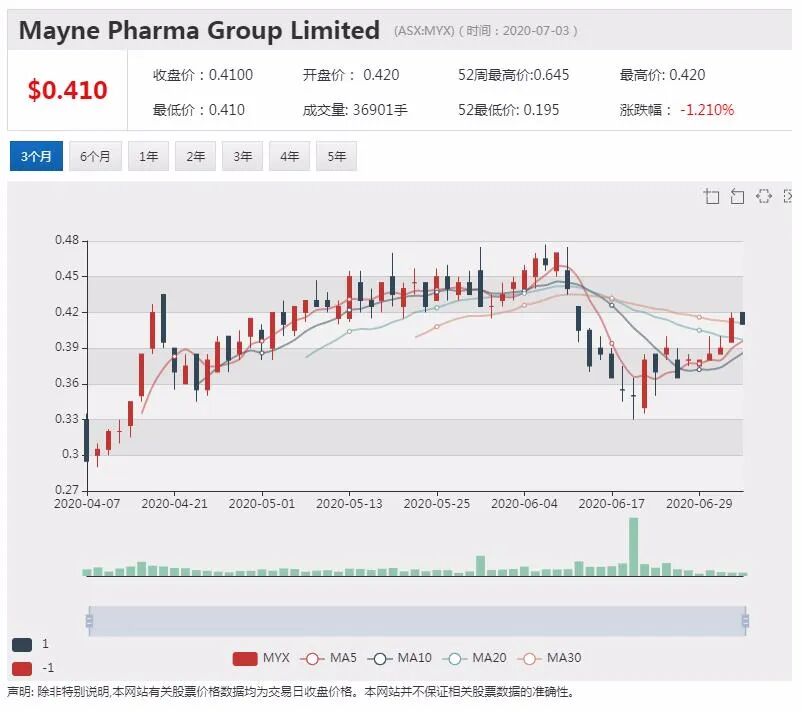
Task: Click the 成交量: 36901手 value
Action: point(355,110)
